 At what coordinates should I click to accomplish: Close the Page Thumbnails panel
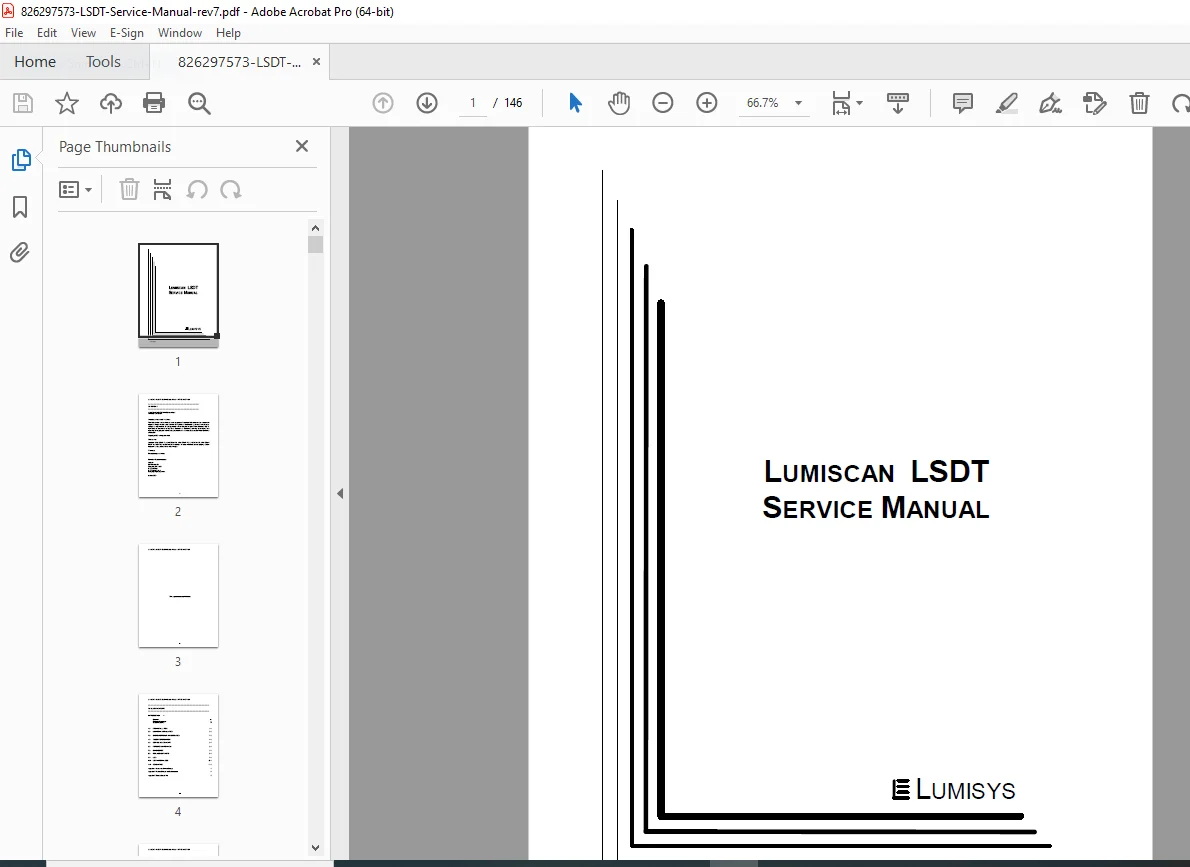302,146
